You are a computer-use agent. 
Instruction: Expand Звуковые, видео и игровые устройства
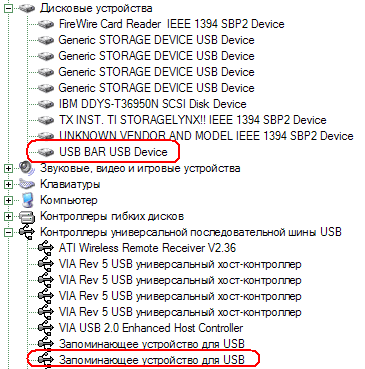8,168
